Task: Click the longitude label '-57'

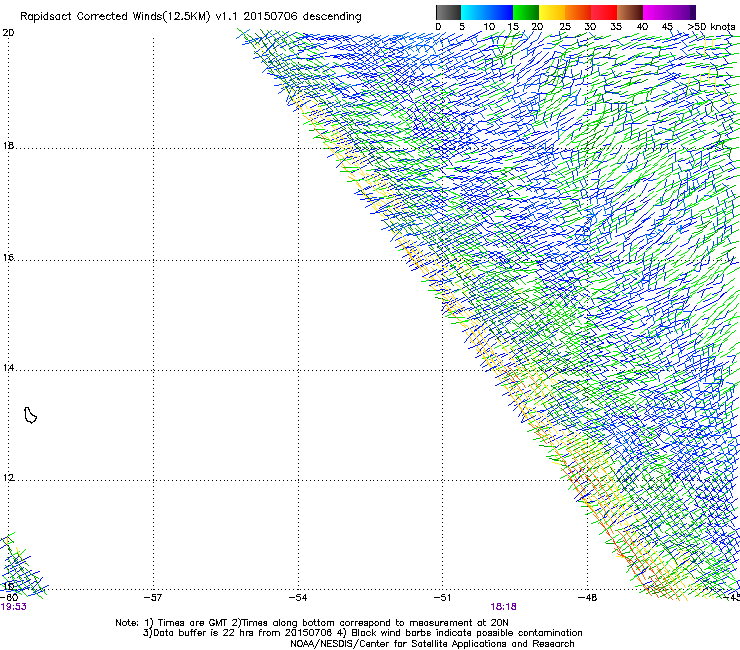Action: click(153, 598)
